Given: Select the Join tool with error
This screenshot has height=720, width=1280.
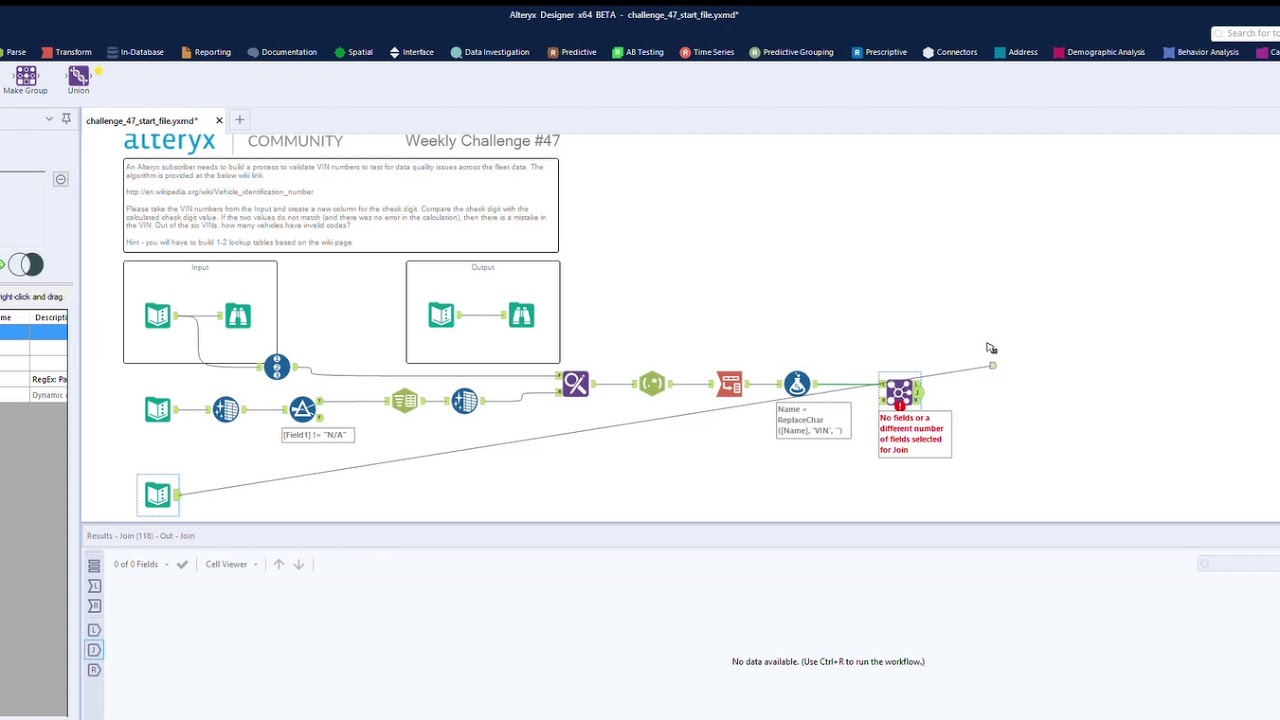Looking at the screenshot, I should point(899,391).
